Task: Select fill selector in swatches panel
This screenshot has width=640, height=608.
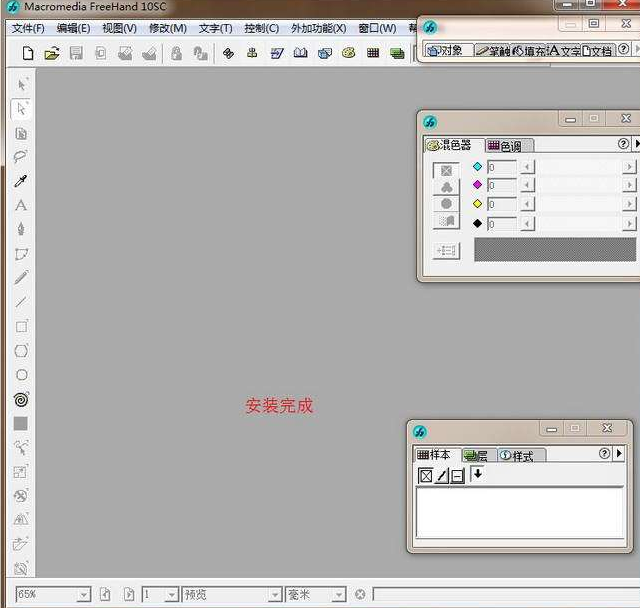Action: 425,476
